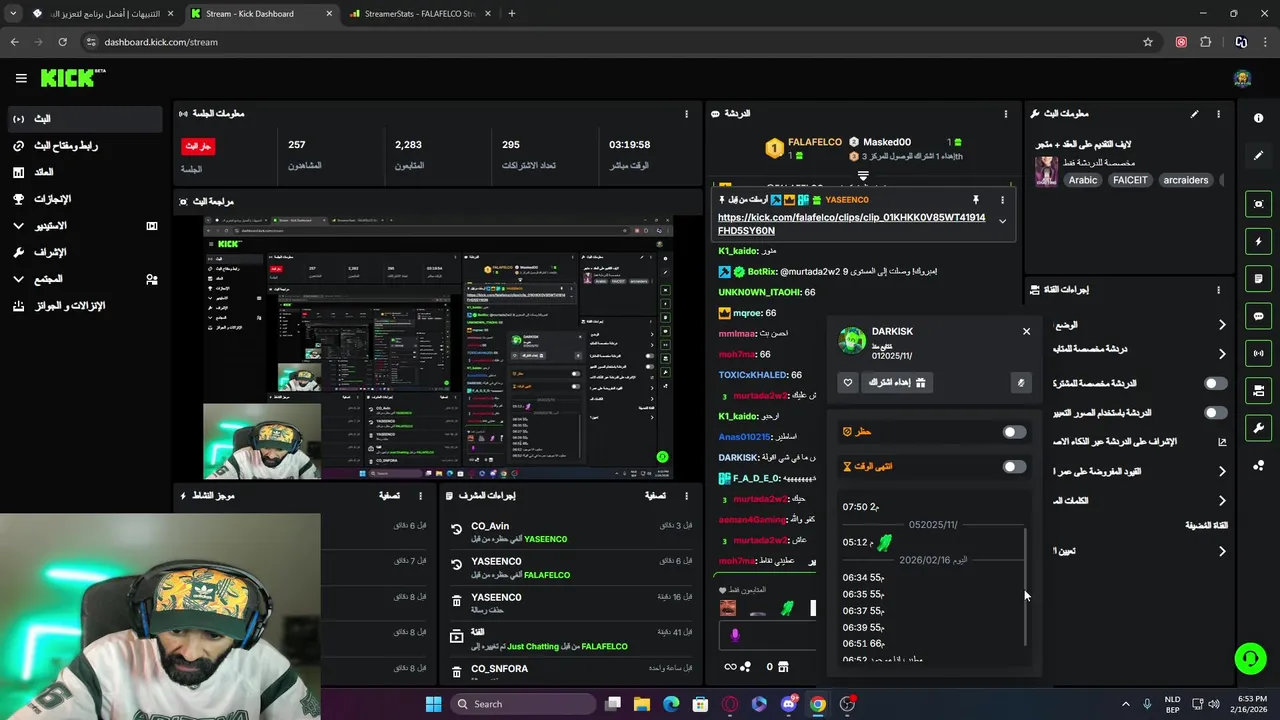The image size is (1280, 720).
Task: Click the stream preview widget icon in the right toolbar
Action: point(1258,204)
